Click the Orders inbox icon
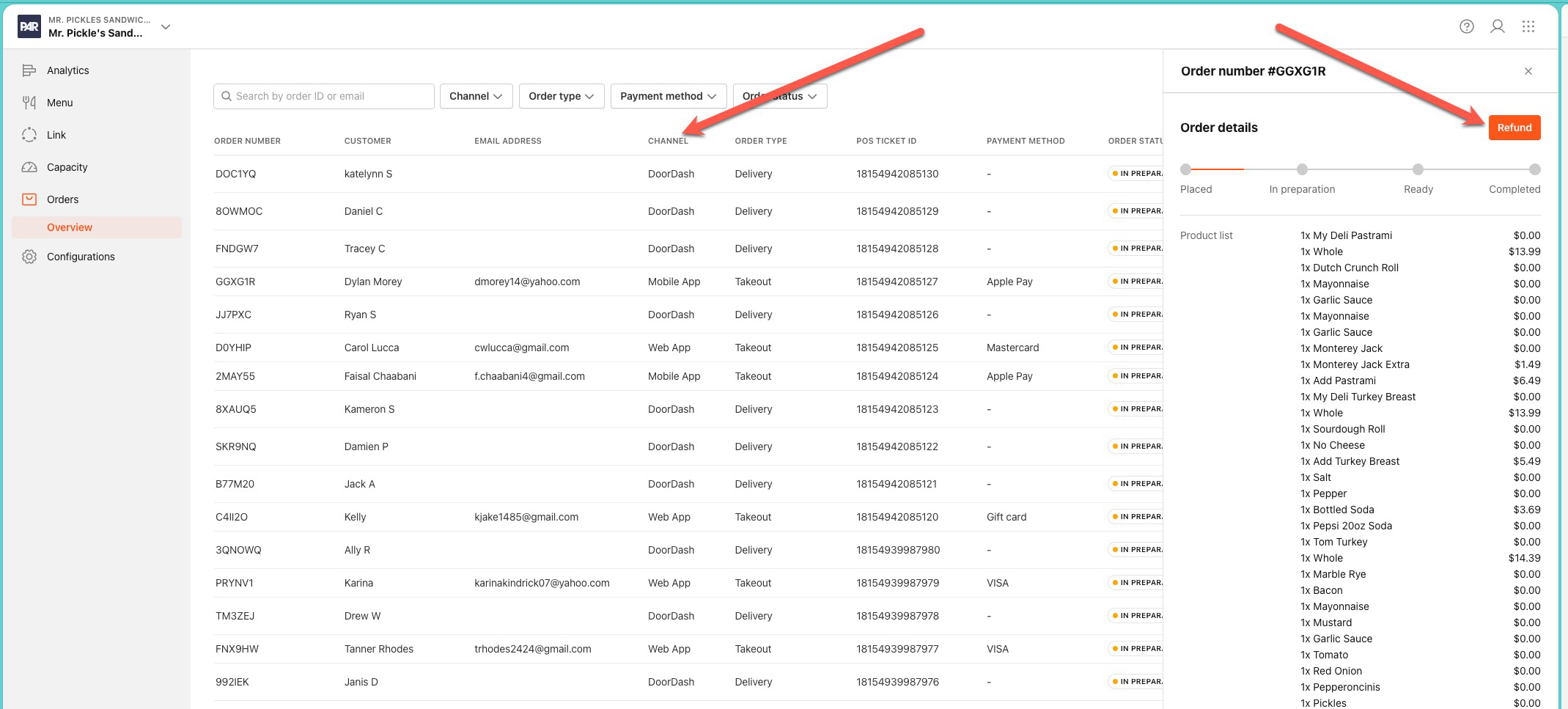 (29, 199)
